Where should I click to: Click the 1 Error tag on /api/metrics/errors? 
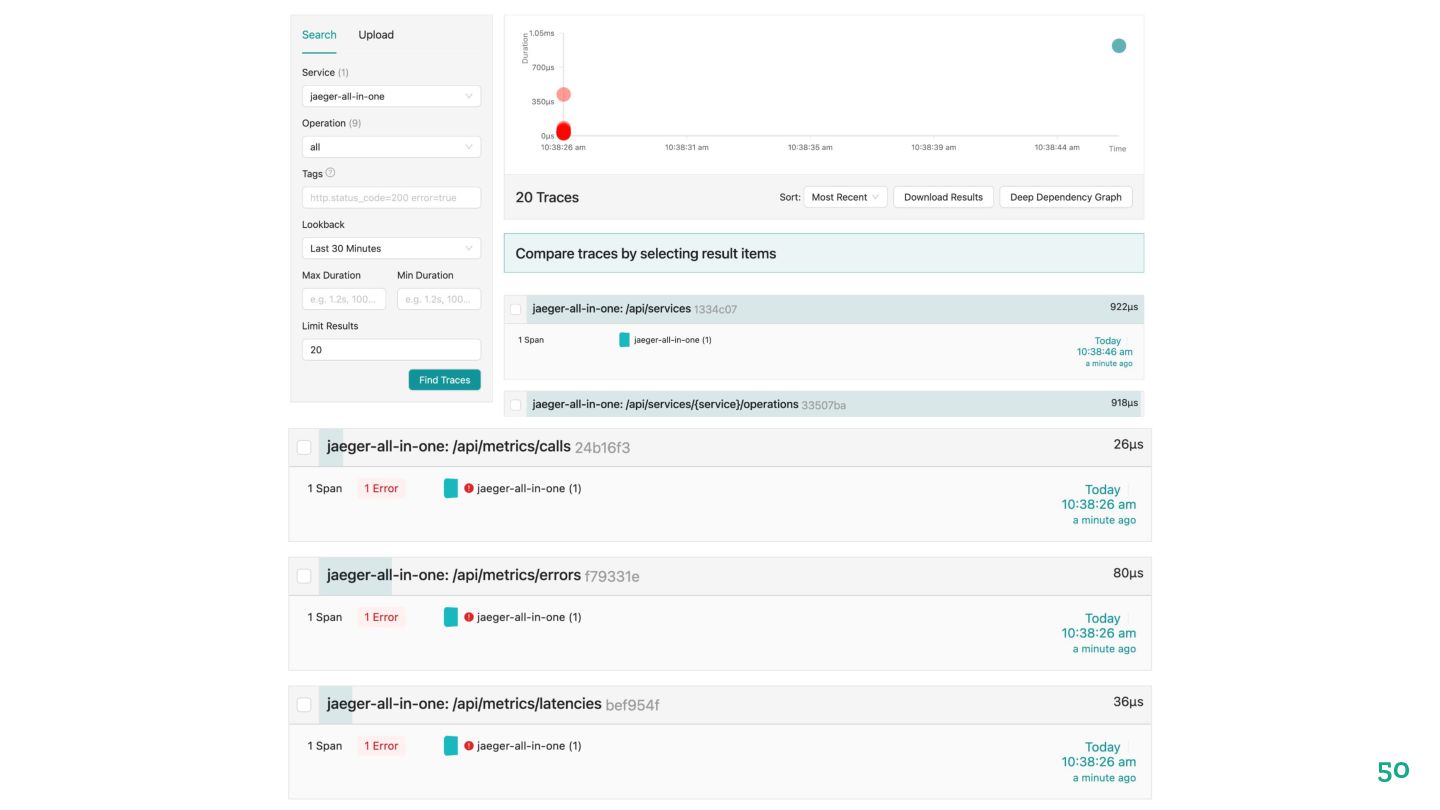click(x=381, y=618)
